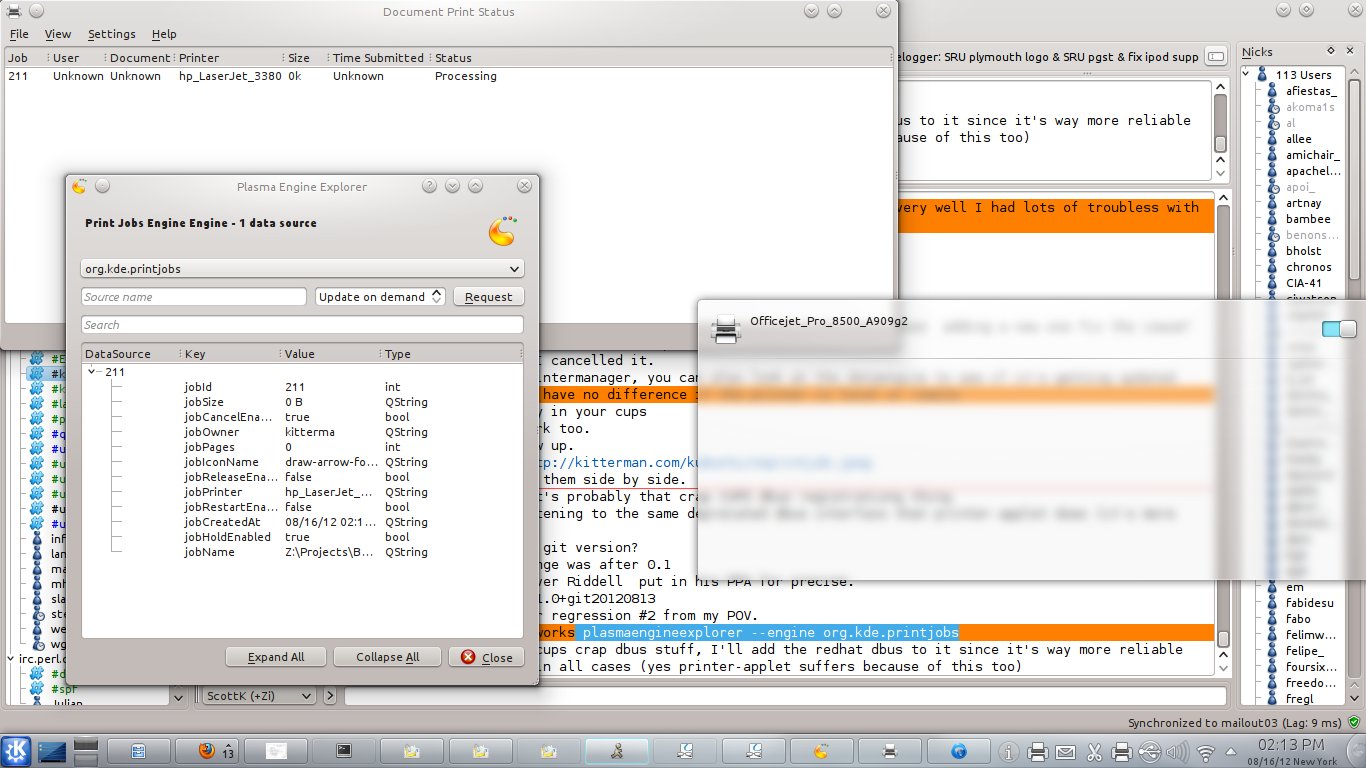Click the Source name input field
Image resolution: width=1366 pixels, height=768 pixels.
[194, 297]
